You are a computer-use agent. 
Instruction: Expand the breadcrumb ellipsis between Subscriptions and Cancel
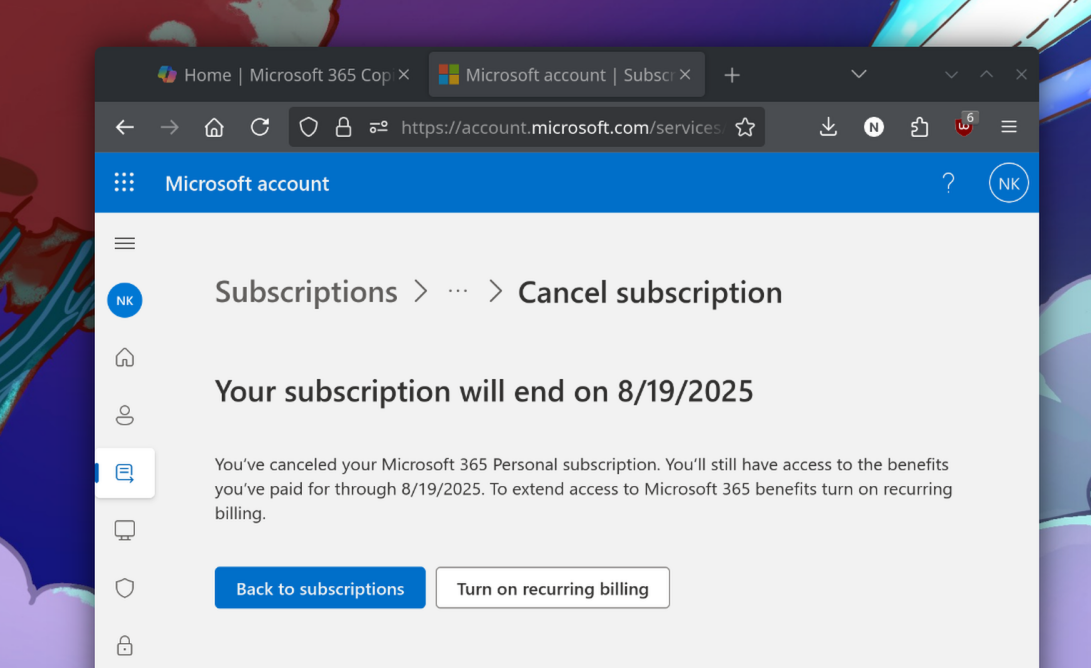pyautogui.click(x=458, y=292)
